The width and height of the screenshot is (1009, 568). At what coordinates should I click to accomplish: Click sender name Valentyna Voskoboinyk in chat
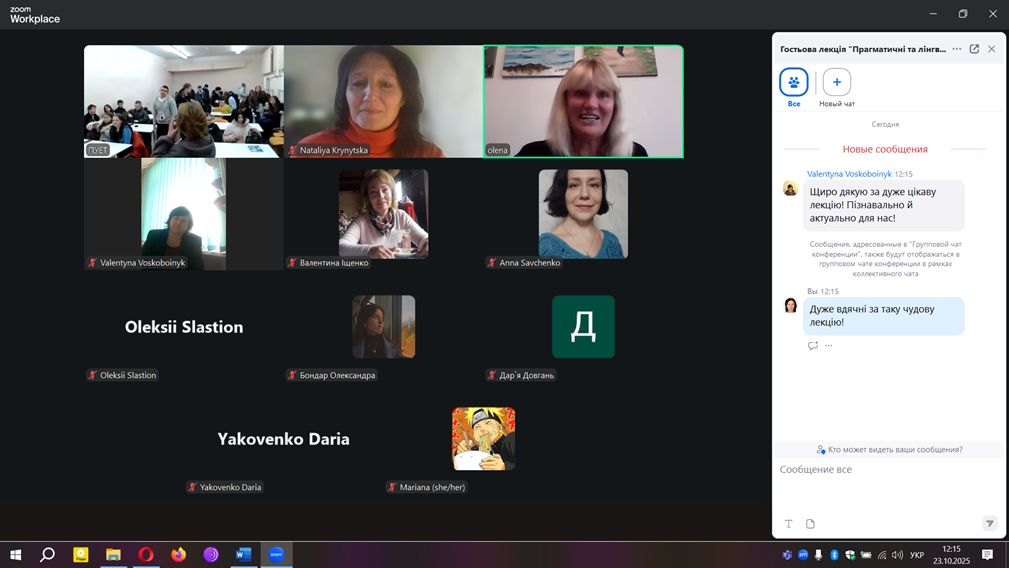849,173
